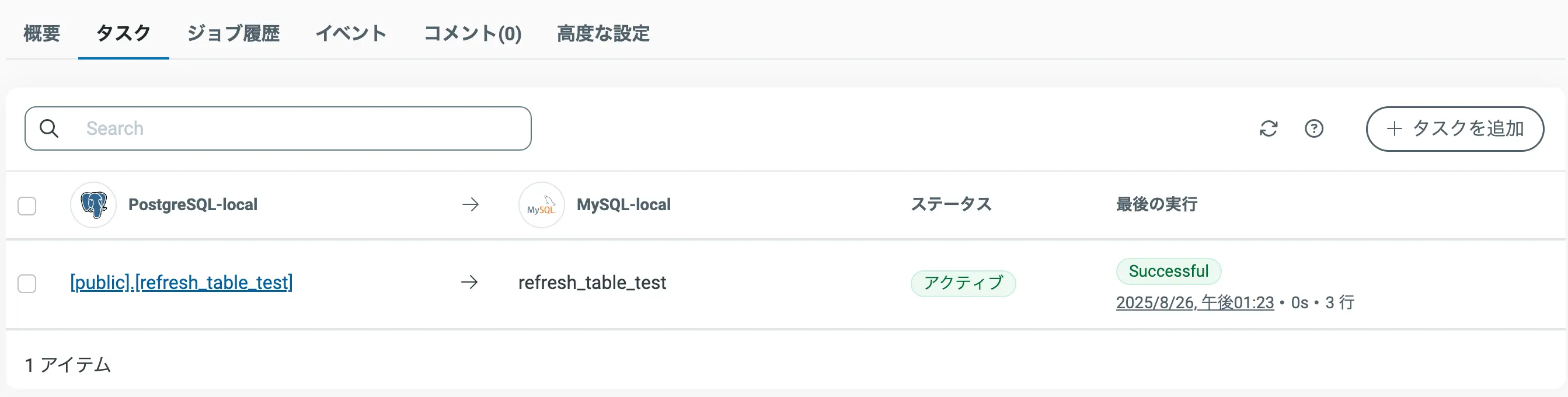Click the 2025/8/26 last run timestamp link
Viewport: 1568px width, 397px height.
pos(1194,302)
